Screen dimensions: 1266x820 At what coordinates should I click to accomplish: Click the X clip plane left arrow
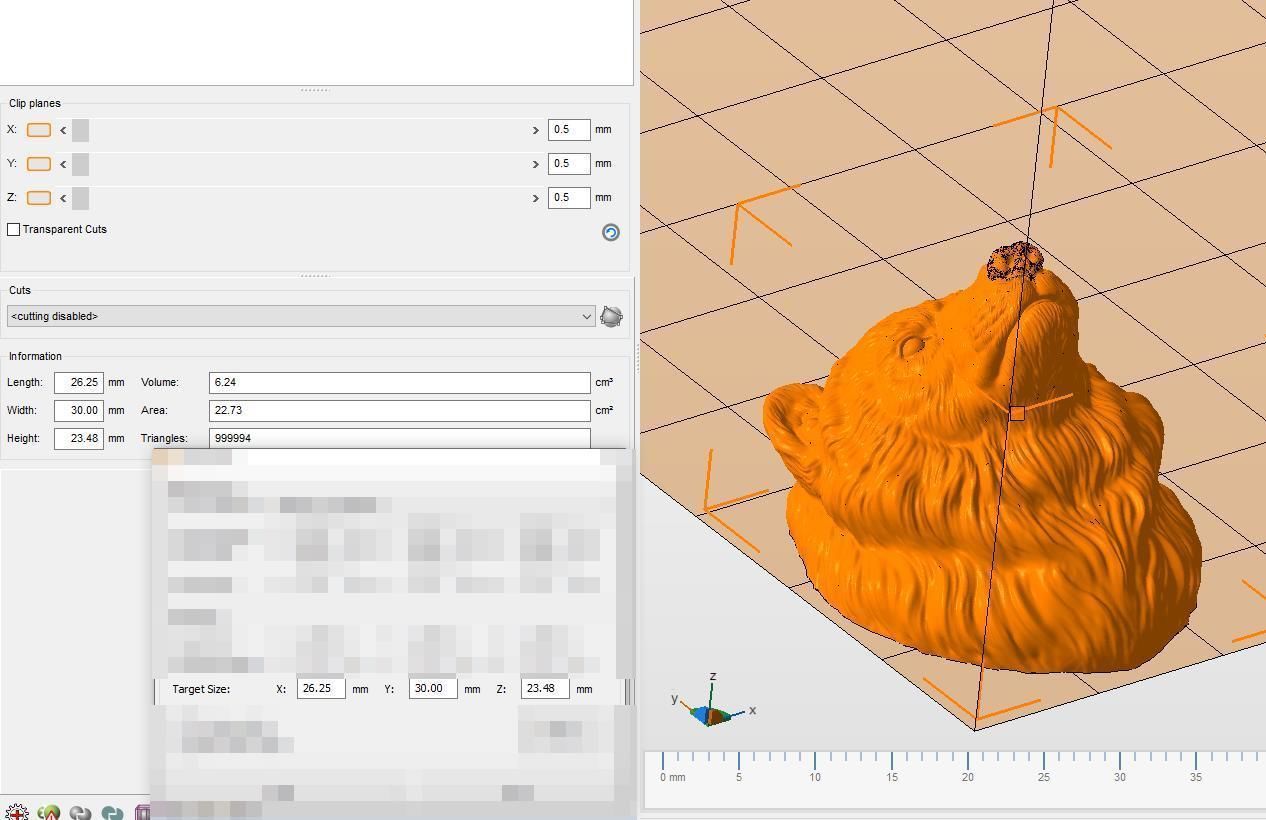(x=63, y=130)
